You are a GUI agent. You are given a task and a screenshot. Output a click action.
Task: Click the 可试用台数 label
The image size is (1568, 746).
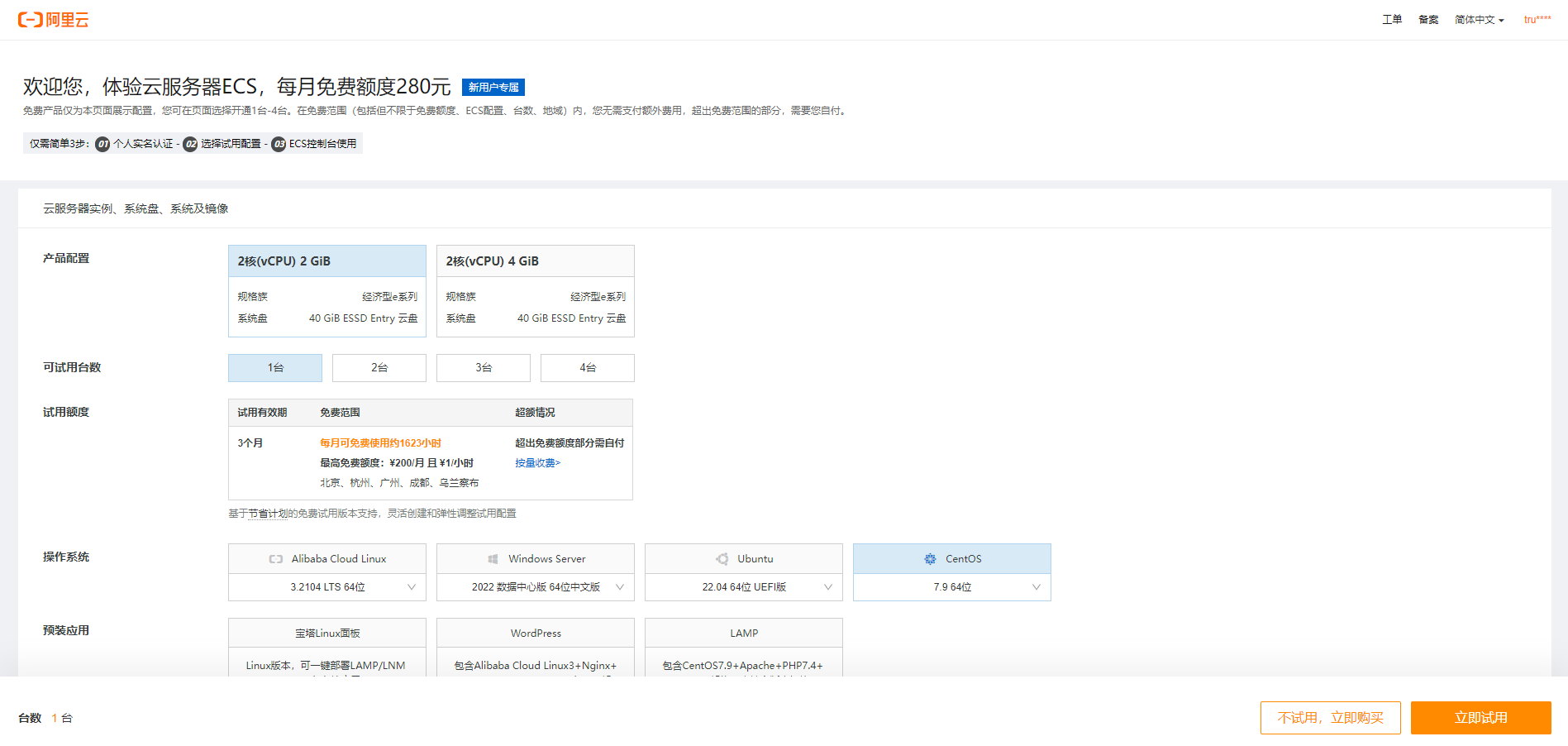tap(72, 368)
